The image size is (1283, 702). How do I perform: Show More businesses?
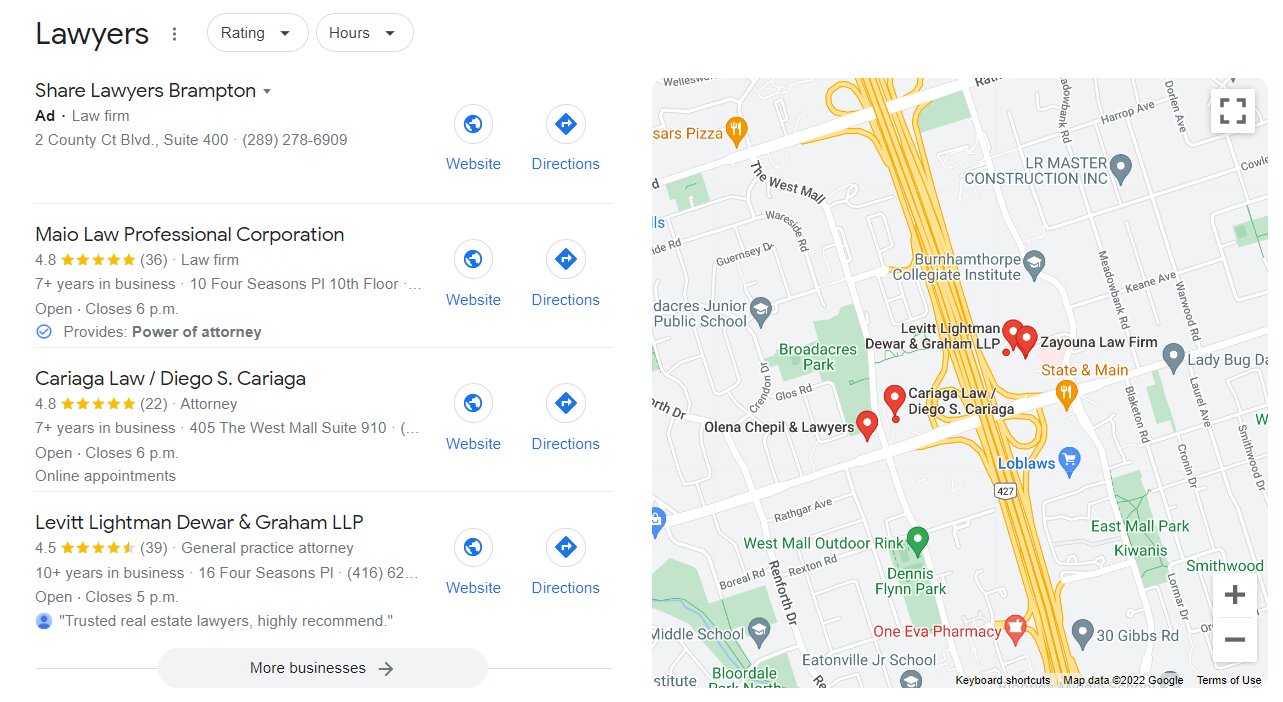[322, 668]
